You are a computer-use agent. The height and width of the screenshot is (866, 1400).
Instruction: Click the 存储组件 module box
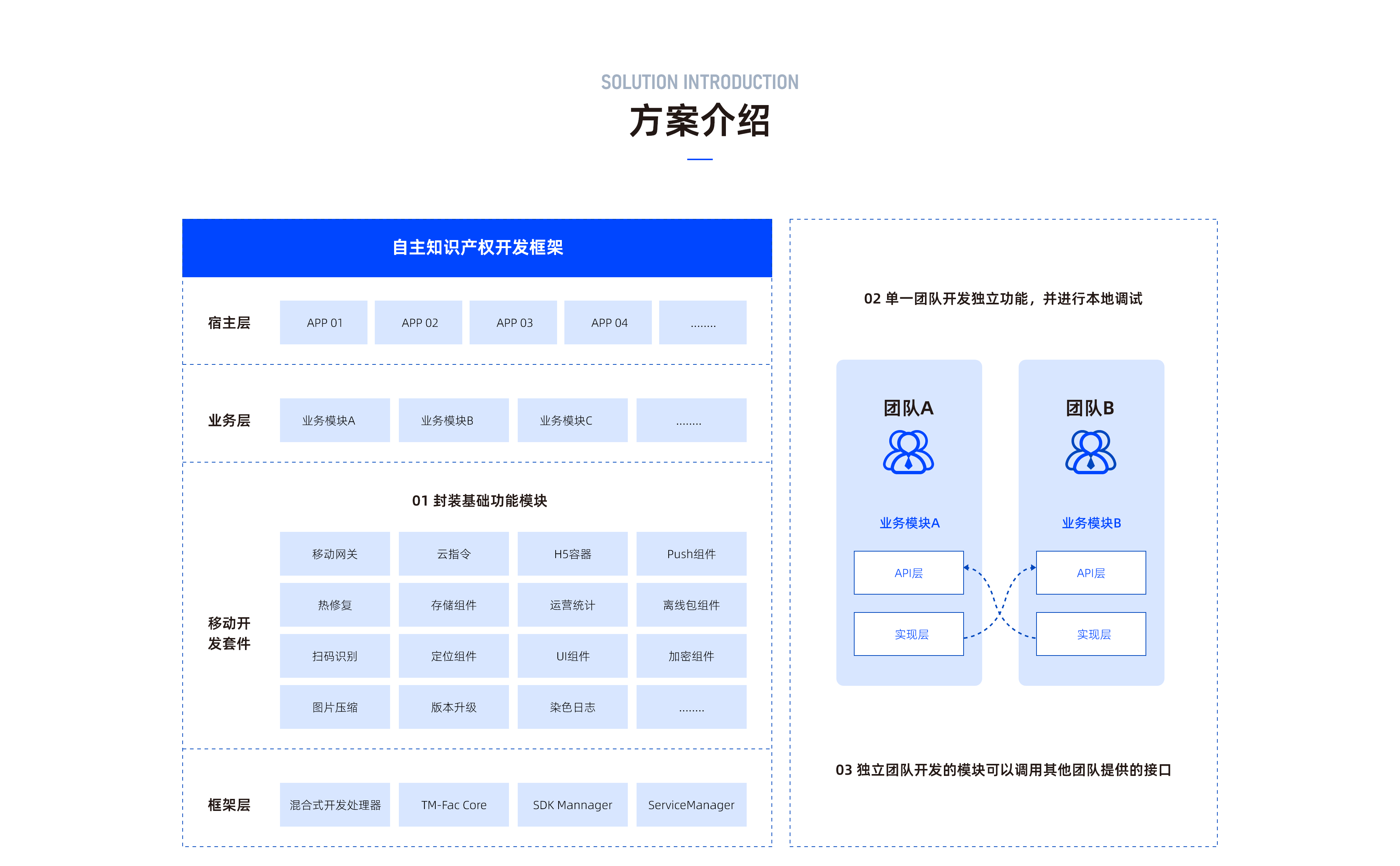454,605
